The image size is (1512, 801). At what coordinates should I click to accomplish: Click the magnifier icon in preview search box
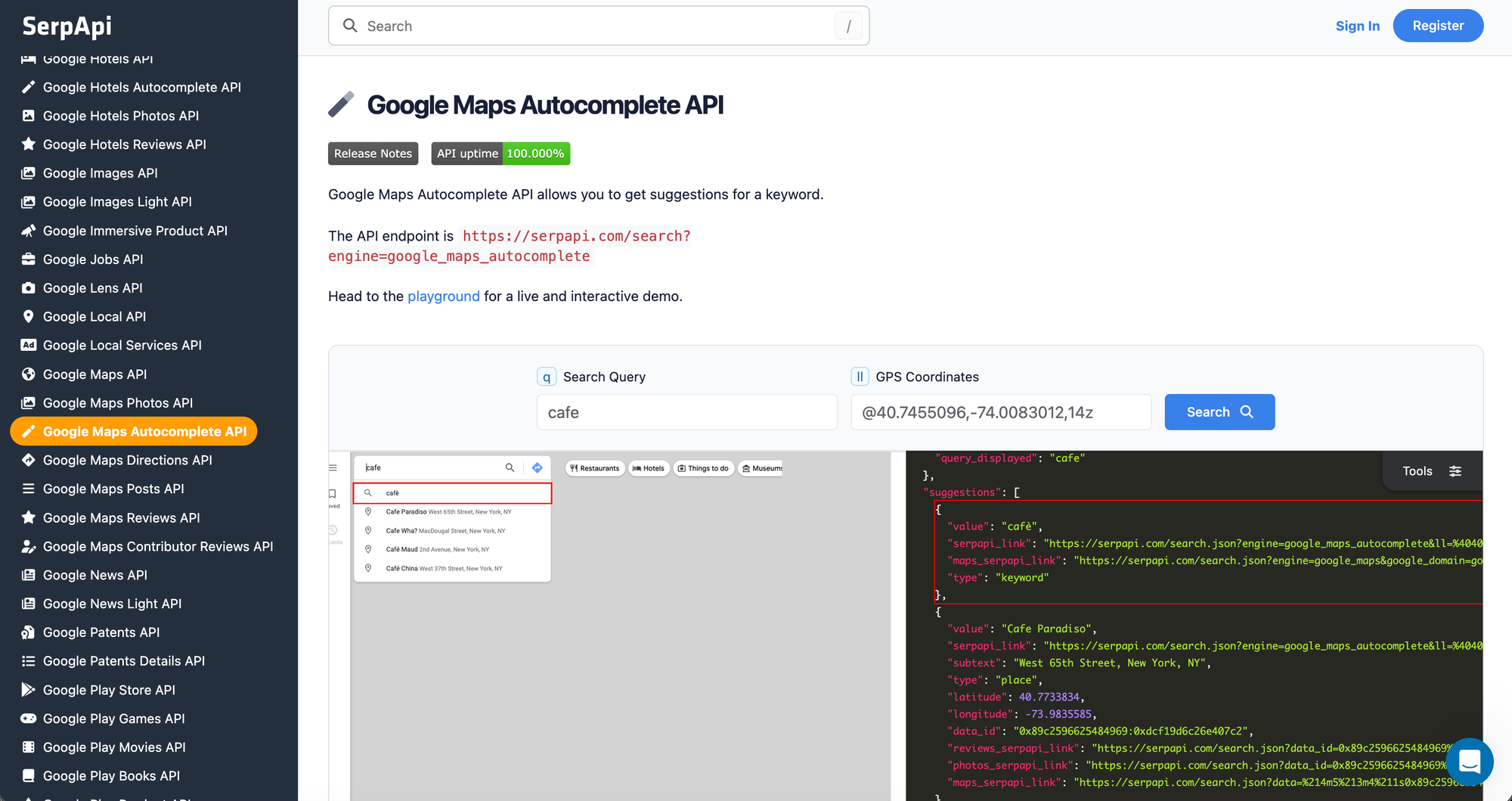510,467
